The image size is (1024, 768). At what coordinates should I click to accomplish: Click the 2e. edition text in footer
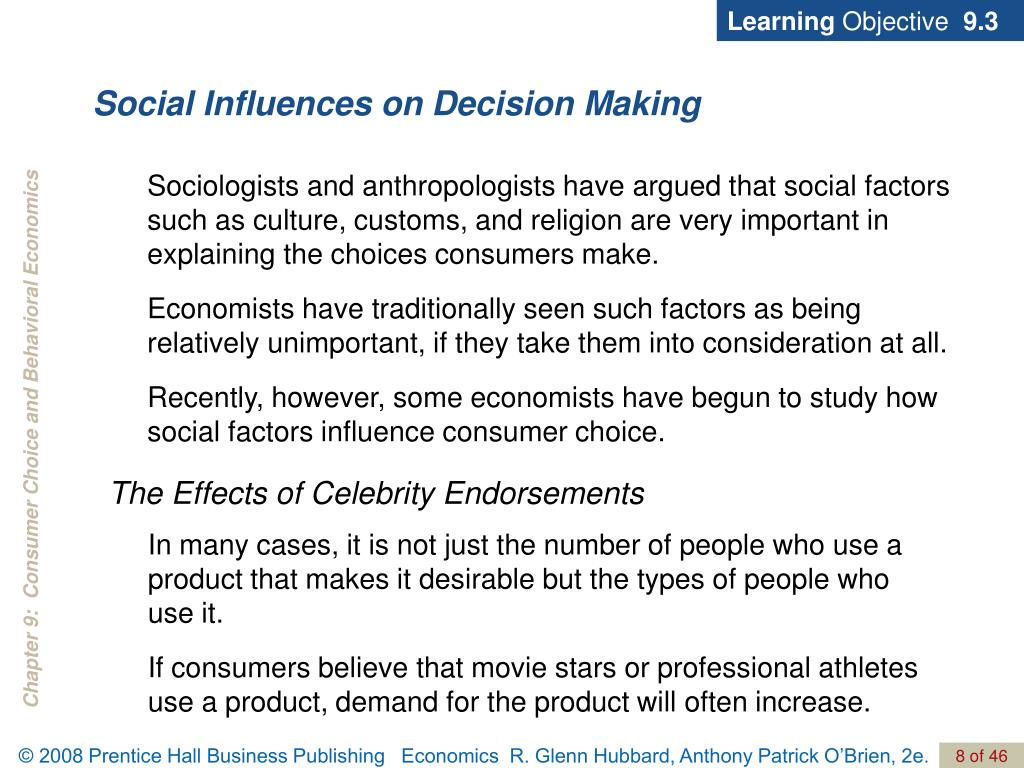(915, 756)
